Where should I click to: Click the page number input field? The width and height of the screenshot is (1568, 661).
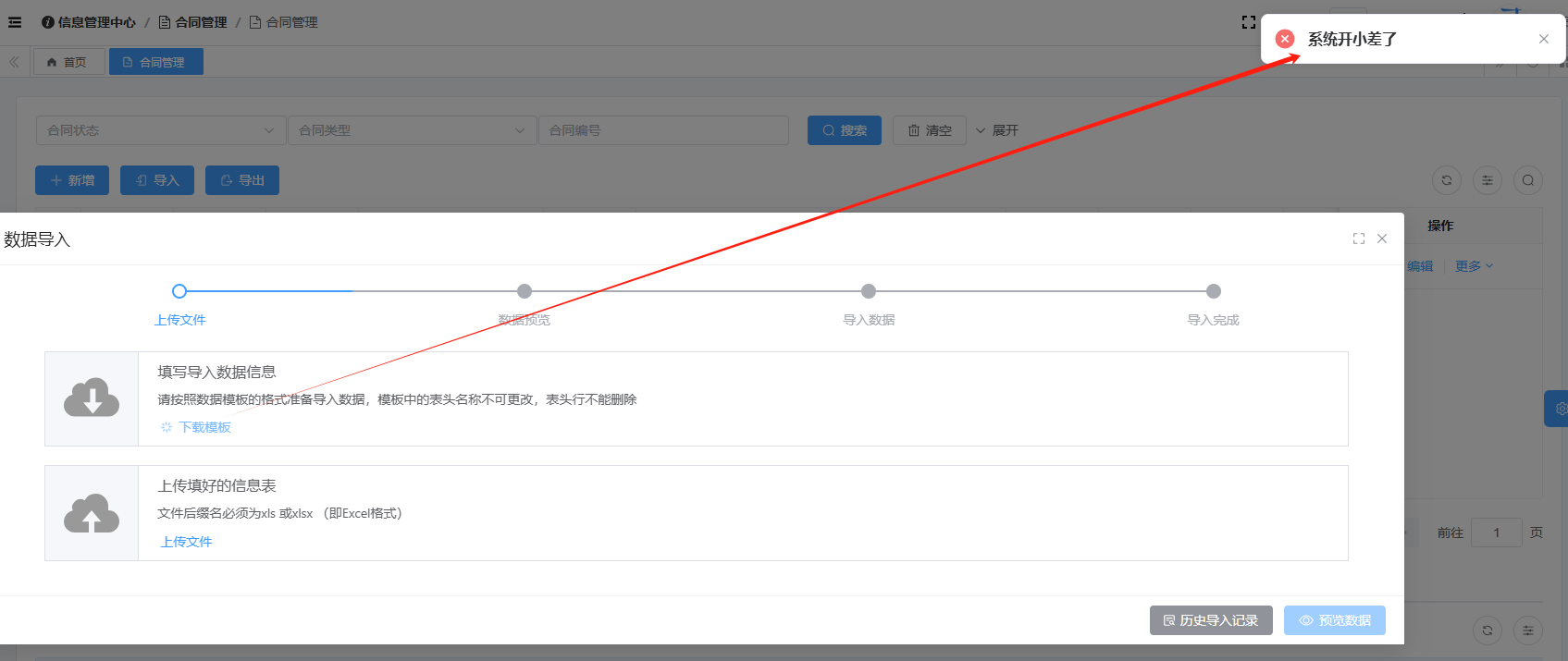click(x=1495, y=532)
